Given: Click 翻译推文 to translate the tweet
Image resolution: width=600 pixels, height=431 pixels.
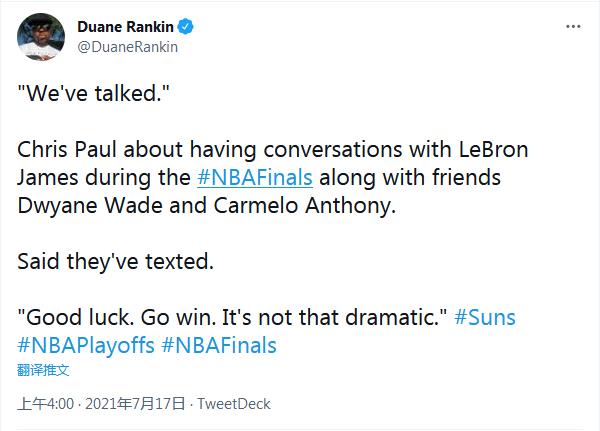Looking at the screenshot, I should point(43,370).
